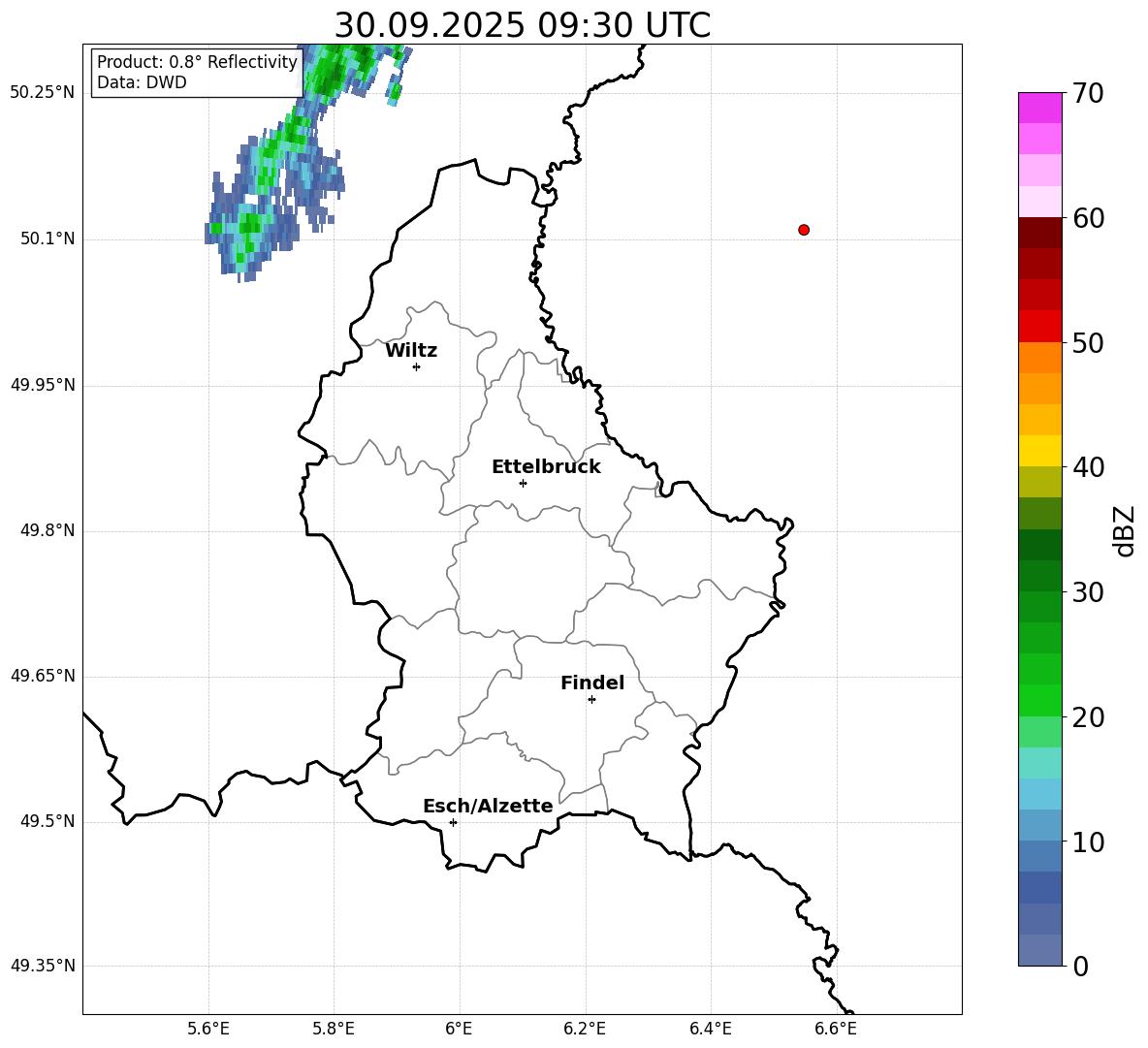The image size is (1148, 1048).
Task: Click the 5.6°E longitude label
Action: pos(208,1029)
